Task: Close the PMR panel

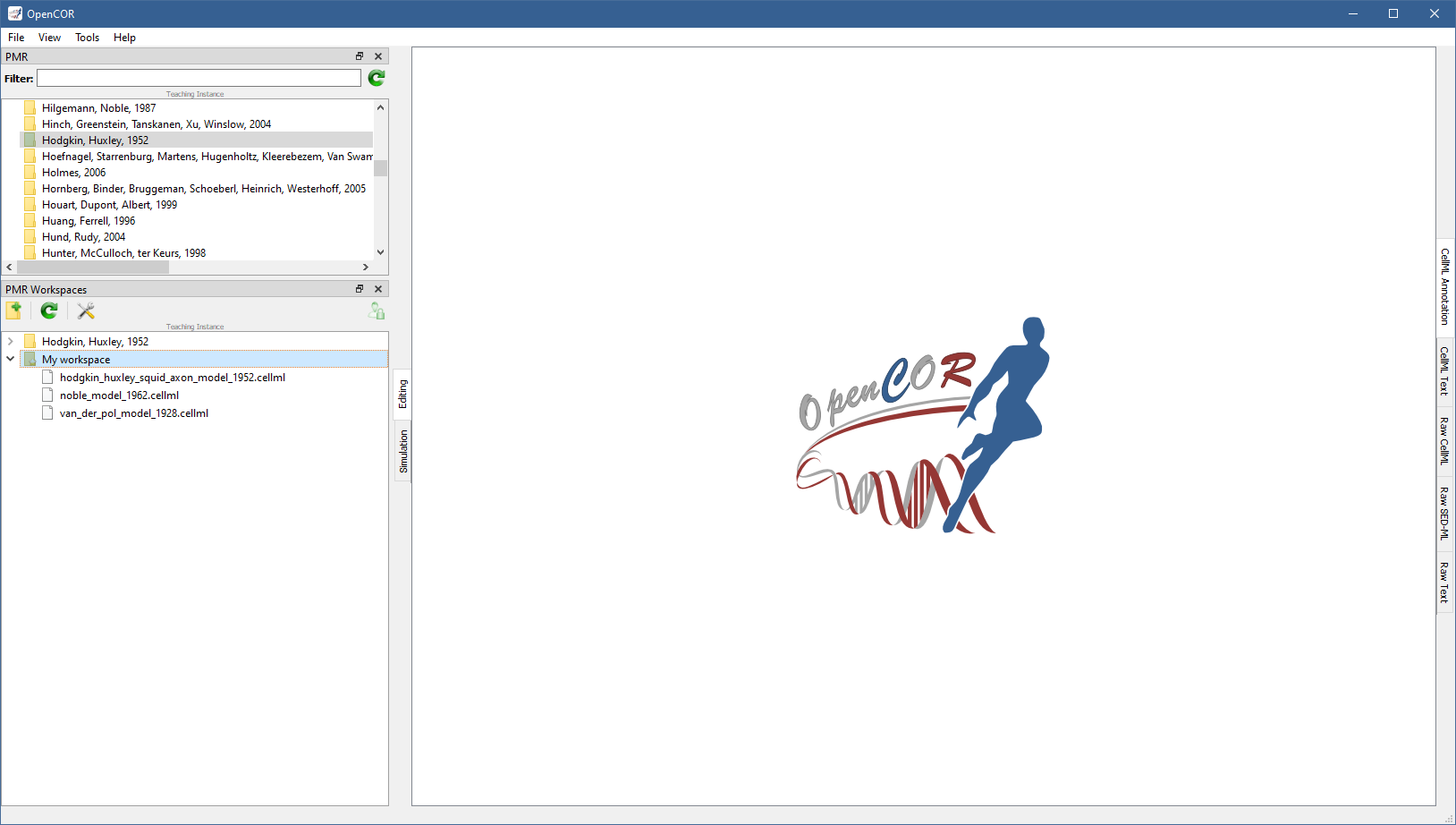Action: (378, 56)
